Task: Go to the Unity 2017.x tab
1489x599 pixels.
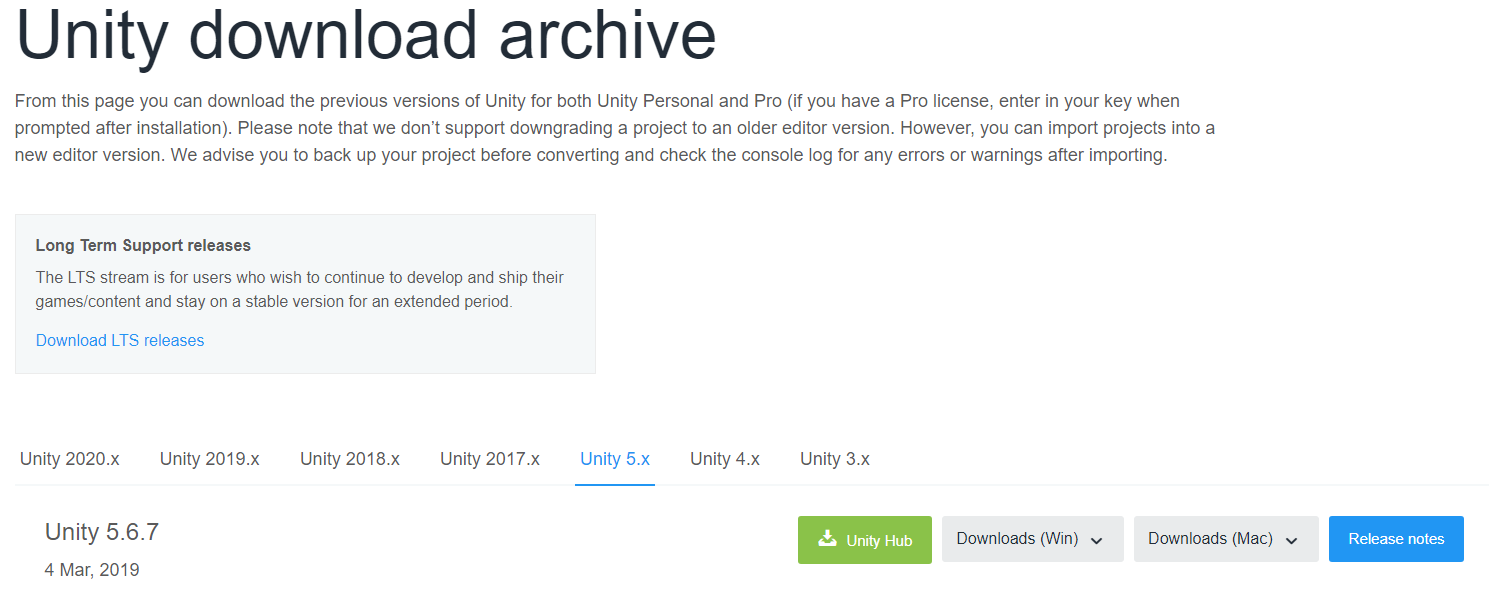Action: click(x=490, y=459)
